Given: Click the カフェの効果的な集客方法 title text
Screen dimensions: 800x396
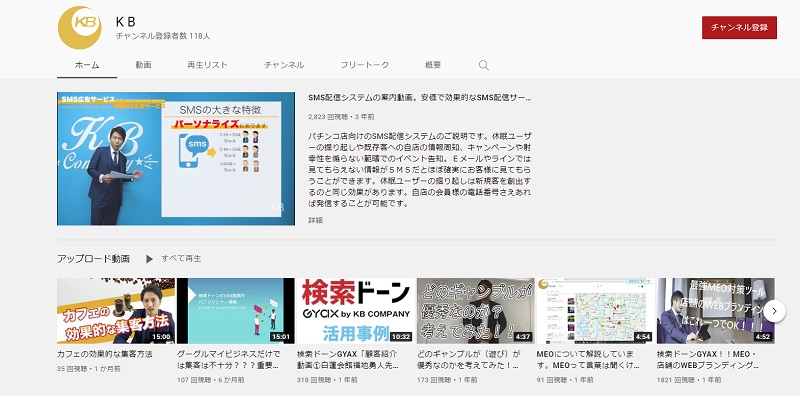Looking at the screenshot, I should pos(105,354).
